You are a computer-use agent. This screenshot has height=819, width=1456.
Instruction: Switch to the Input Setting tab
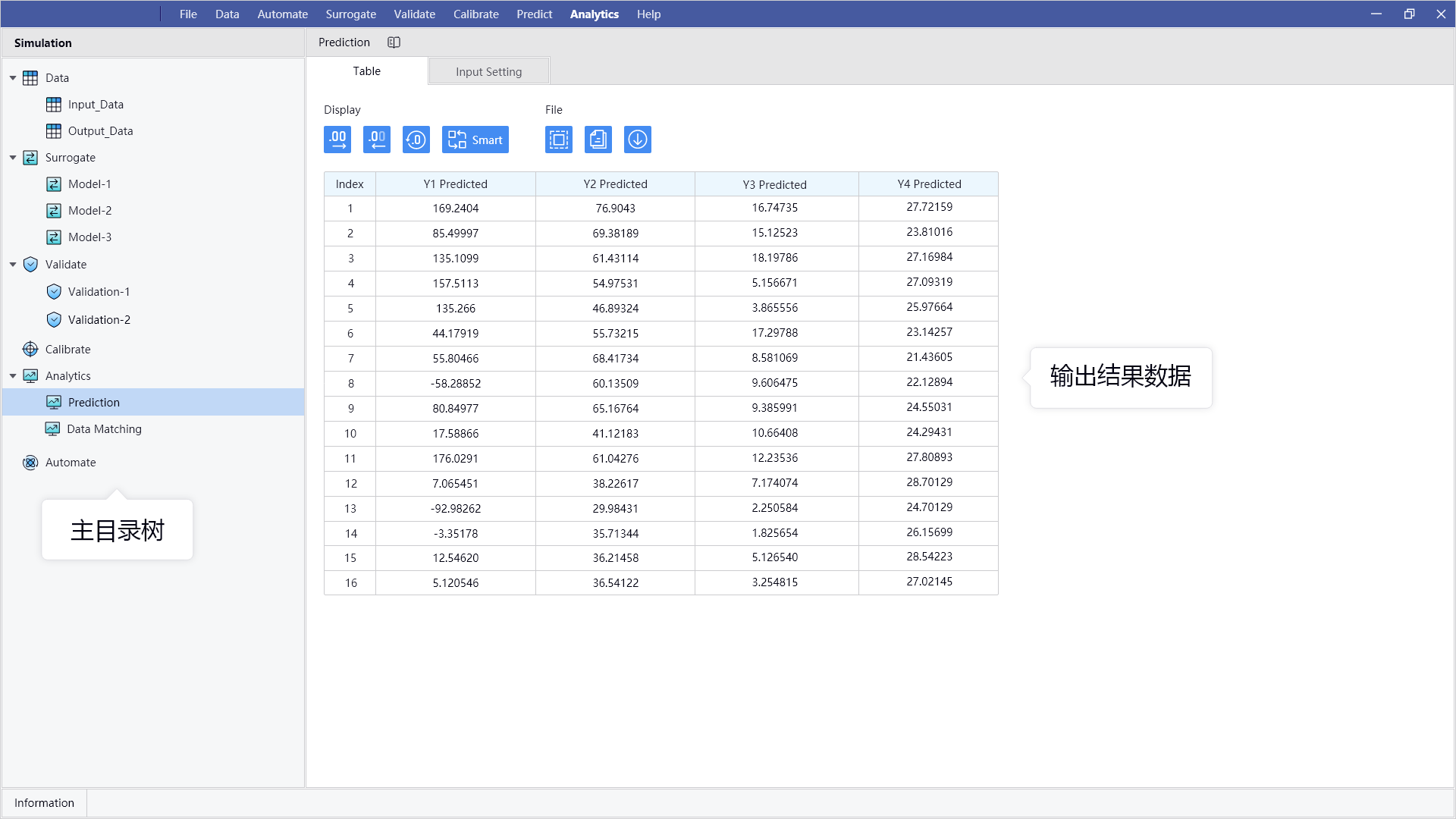pyautogui.click(x=489, y=71)
